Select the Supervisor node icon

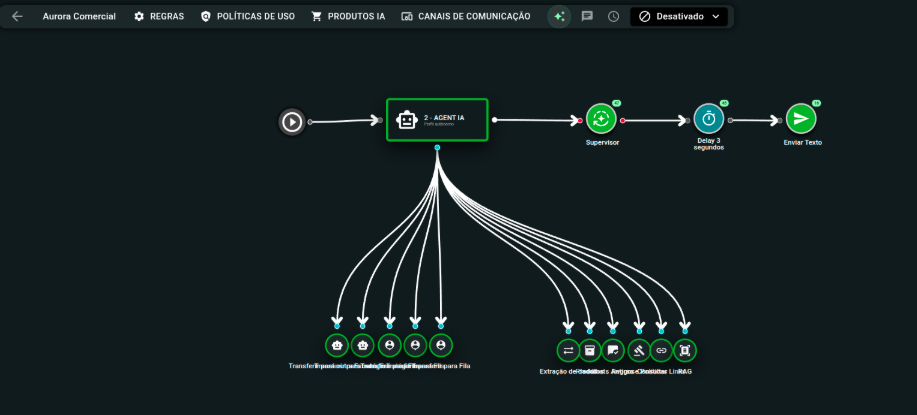(x=601, y=119)
